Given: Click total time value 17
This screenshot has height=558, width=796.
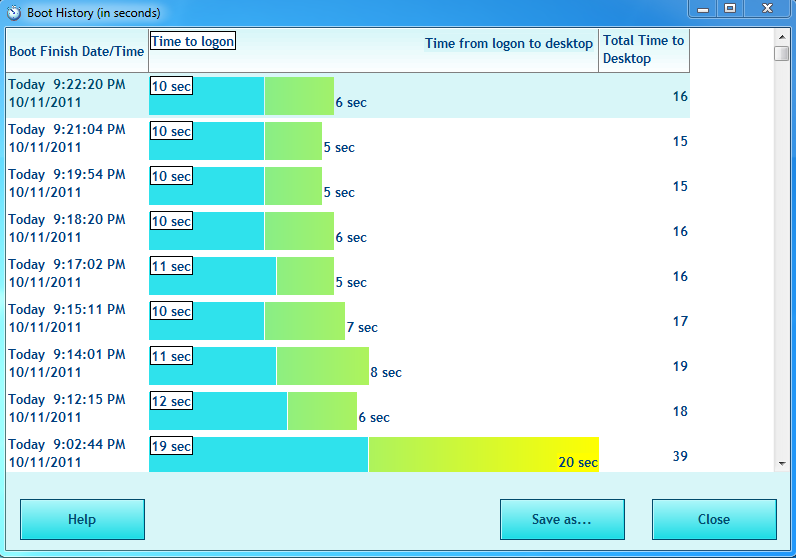Looking at the screenshot, I should pyautogui.click(x=680, y=321).
